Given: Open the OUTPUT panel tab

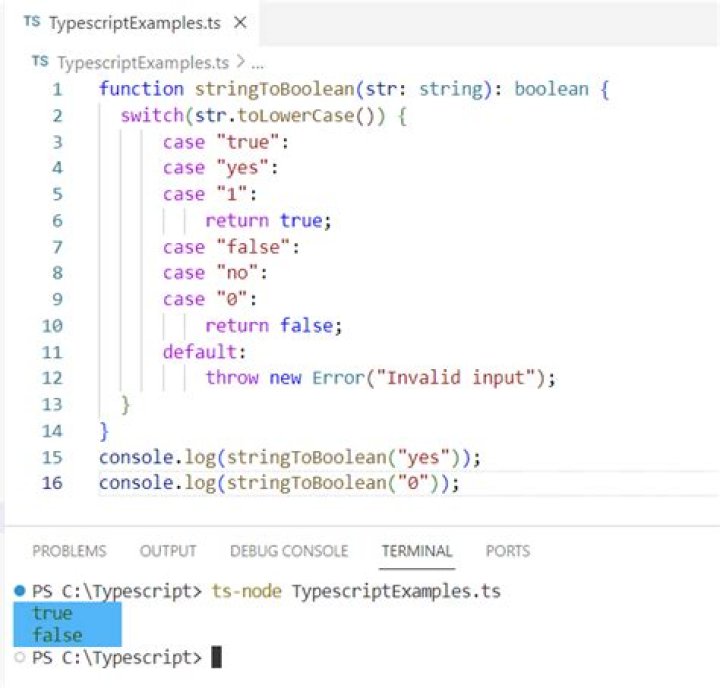Looking at the screenshot, I should coord(168,551).
